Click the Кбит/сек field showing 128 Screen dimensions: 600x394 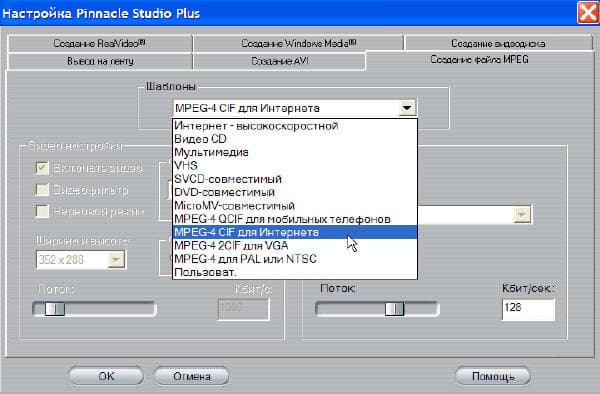[528, 309]
